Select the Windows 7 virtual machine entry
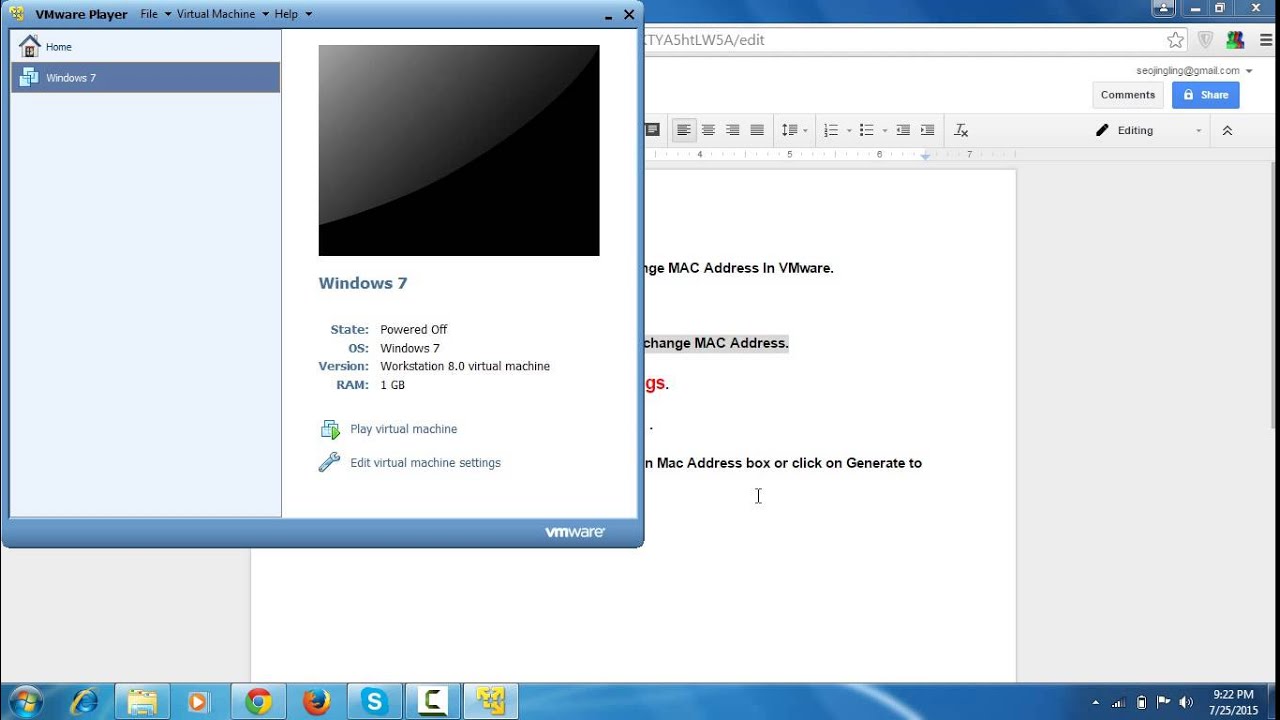Image resolution: width=1280 pixels, height=720 pixels. (145, 78)
